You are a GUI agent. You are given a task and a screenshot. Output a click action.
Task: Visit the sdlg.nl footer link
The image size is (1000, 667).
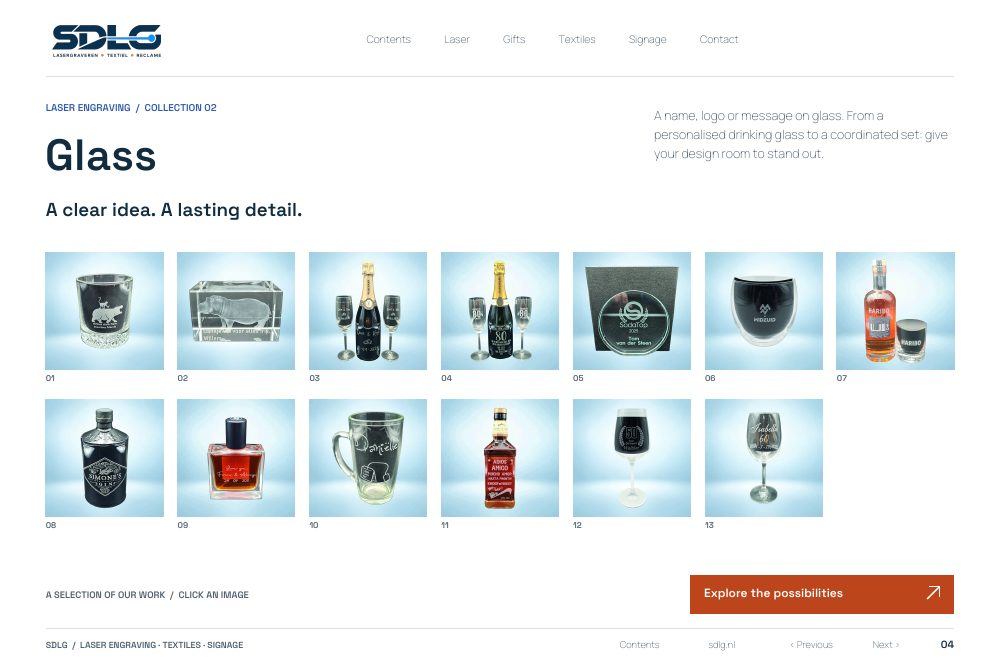(x=722, y=645)
